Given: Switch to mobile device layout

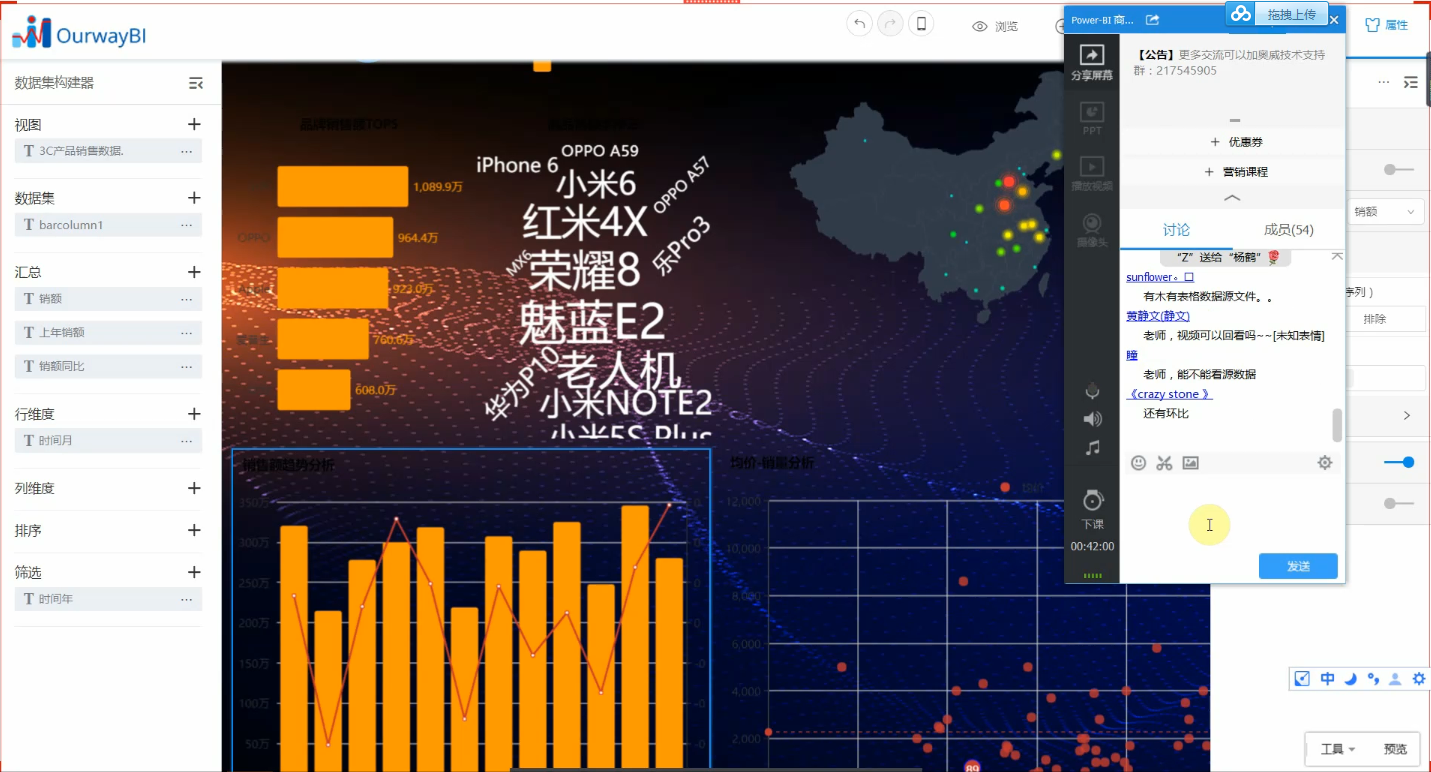Looking at the screenshot, I should (x=922, y=25).
